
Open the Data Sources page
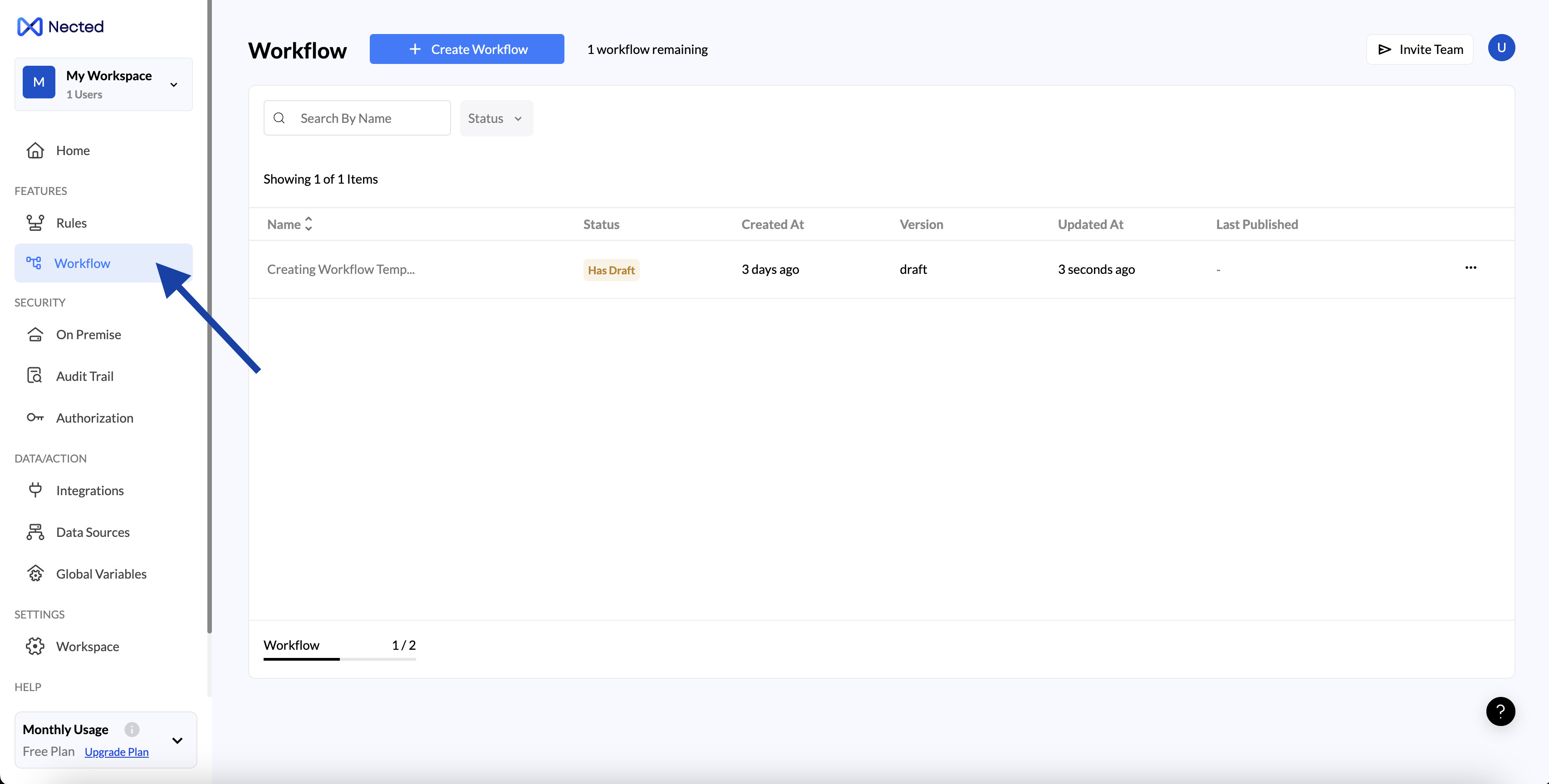[93, 532]
